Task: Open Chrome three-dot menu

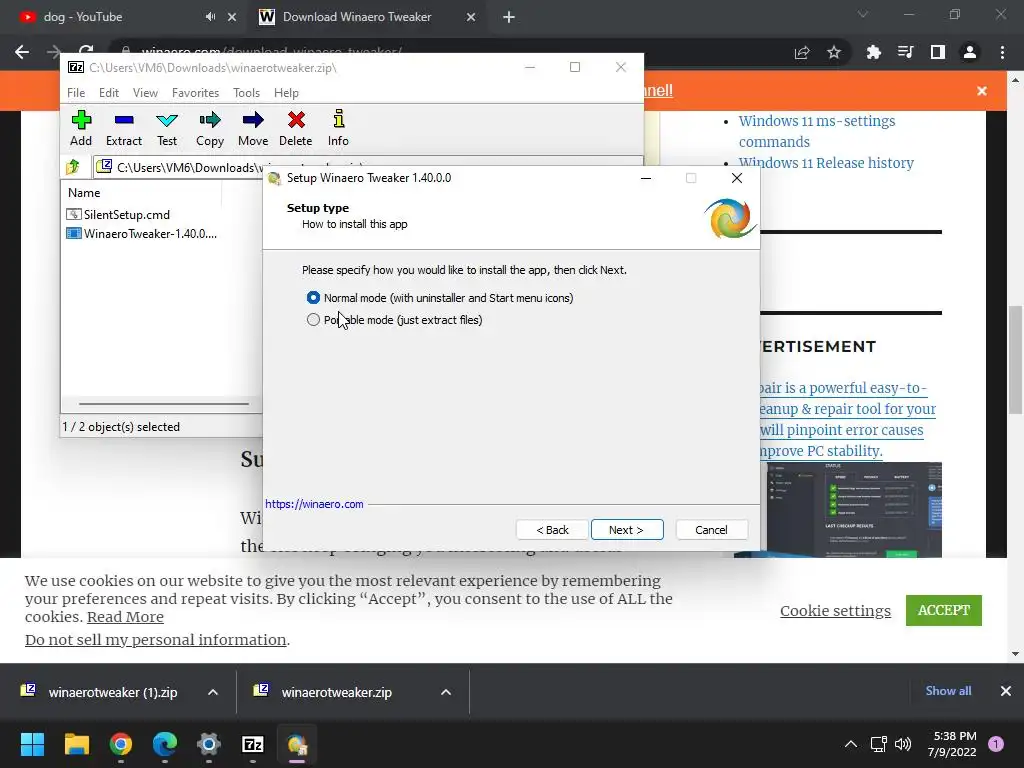Action: [x=1002, y=52]
